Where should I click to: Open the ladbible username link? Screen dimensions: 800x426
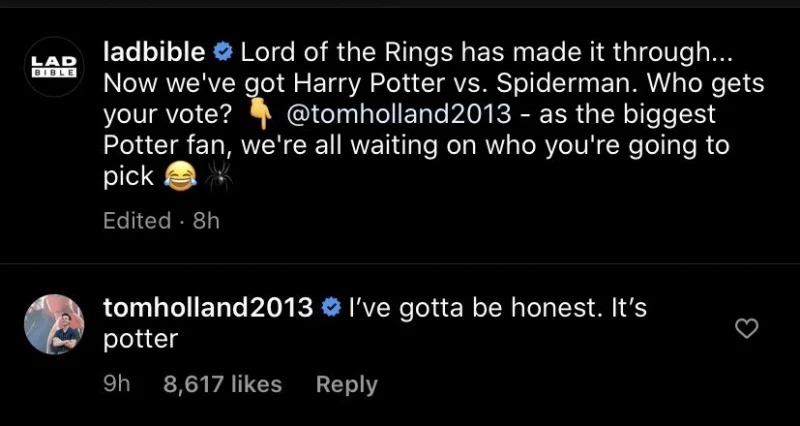pyautogui.click(x=154, y=50)
